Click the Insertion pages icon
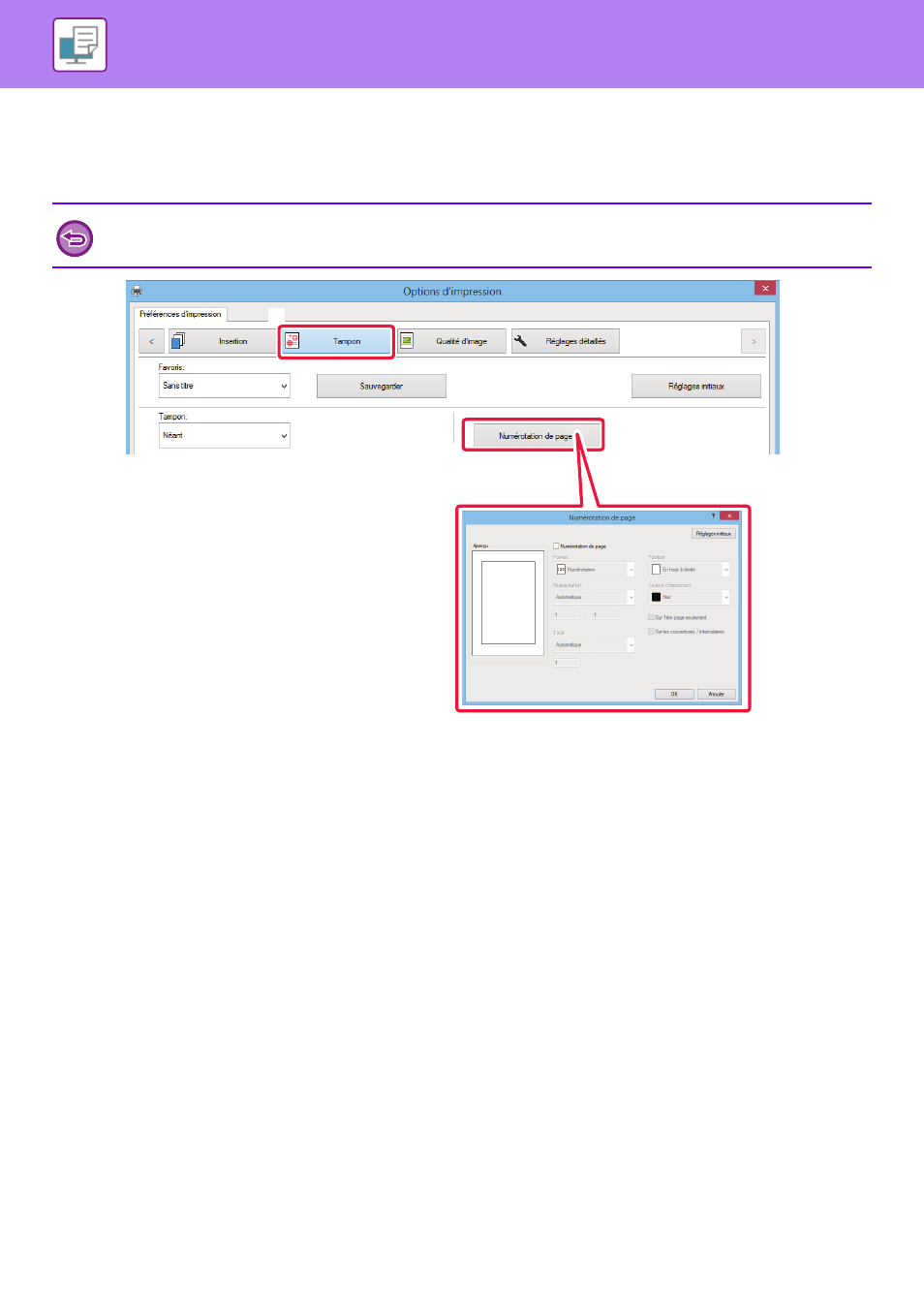The width and height of the screenshot is (924, 1308). coord(178,341)
